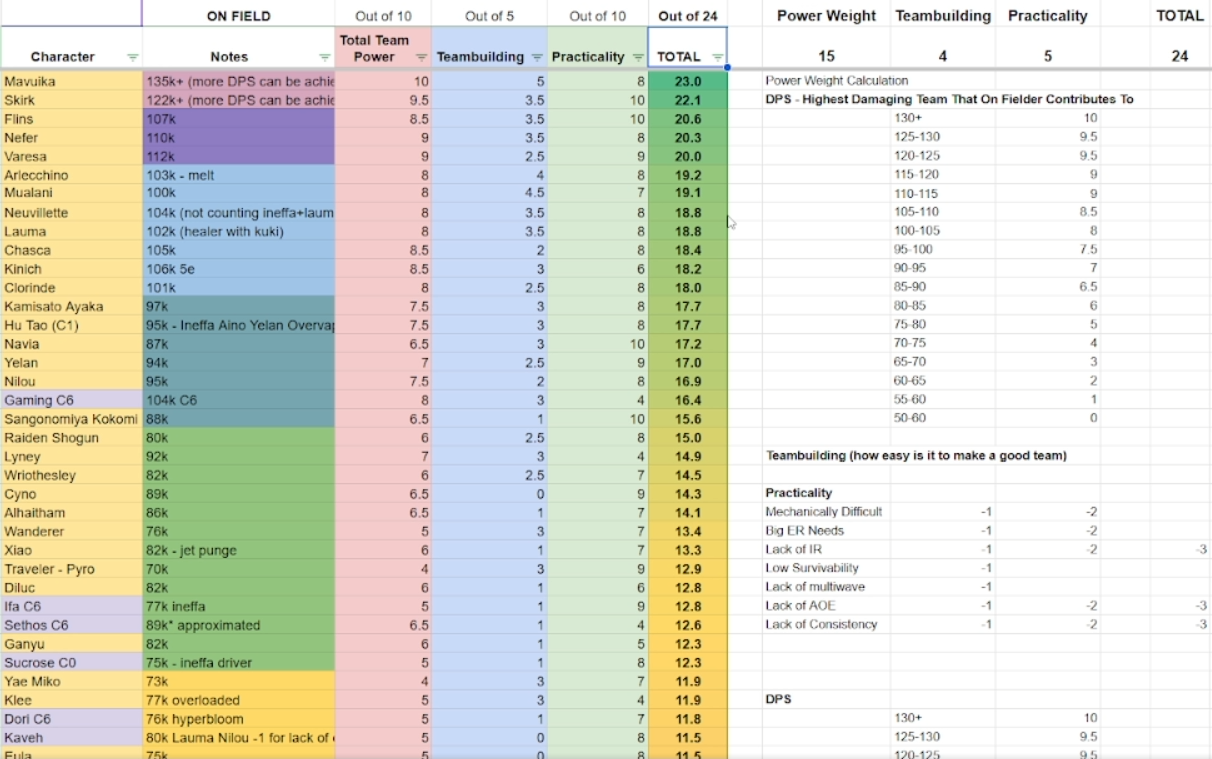Select the 'Low Survivability' cell

coord(826,568)
